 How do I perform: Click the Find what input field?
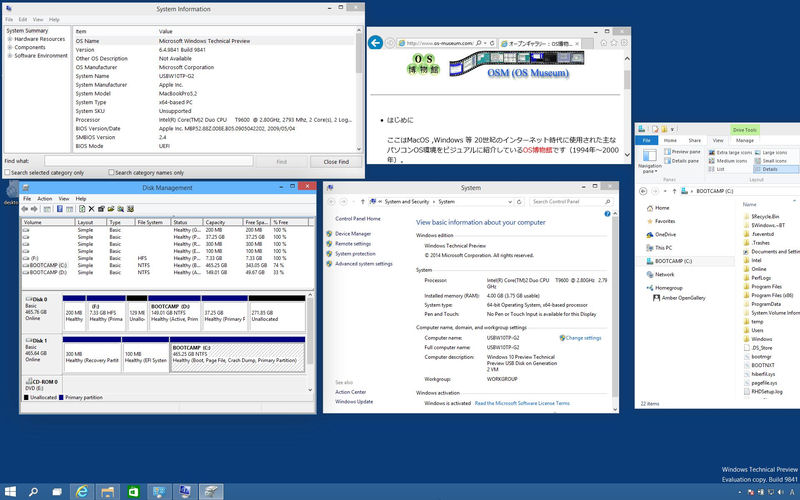pos(148,161)
